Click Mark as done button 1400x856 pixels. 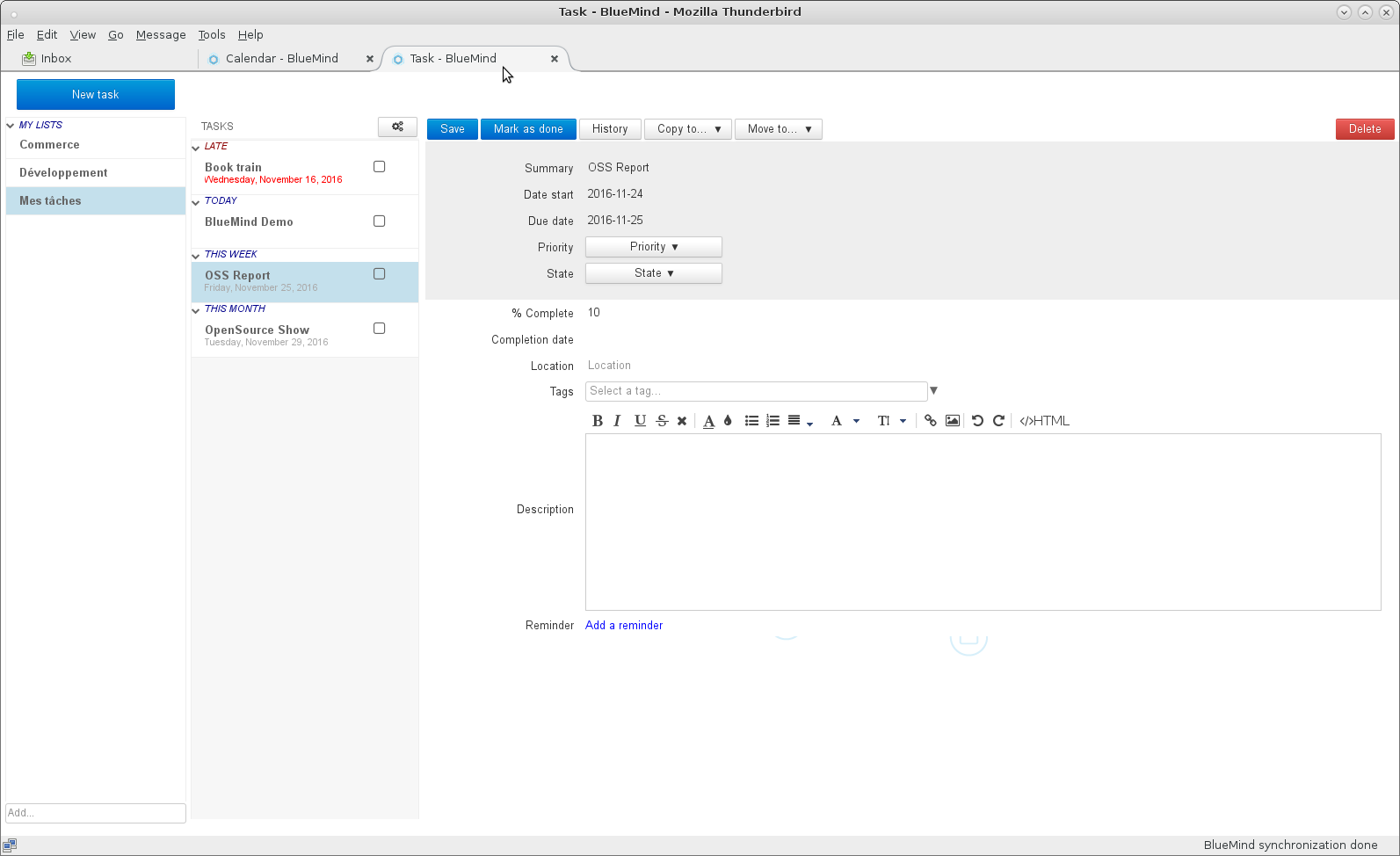click(528, 129)
